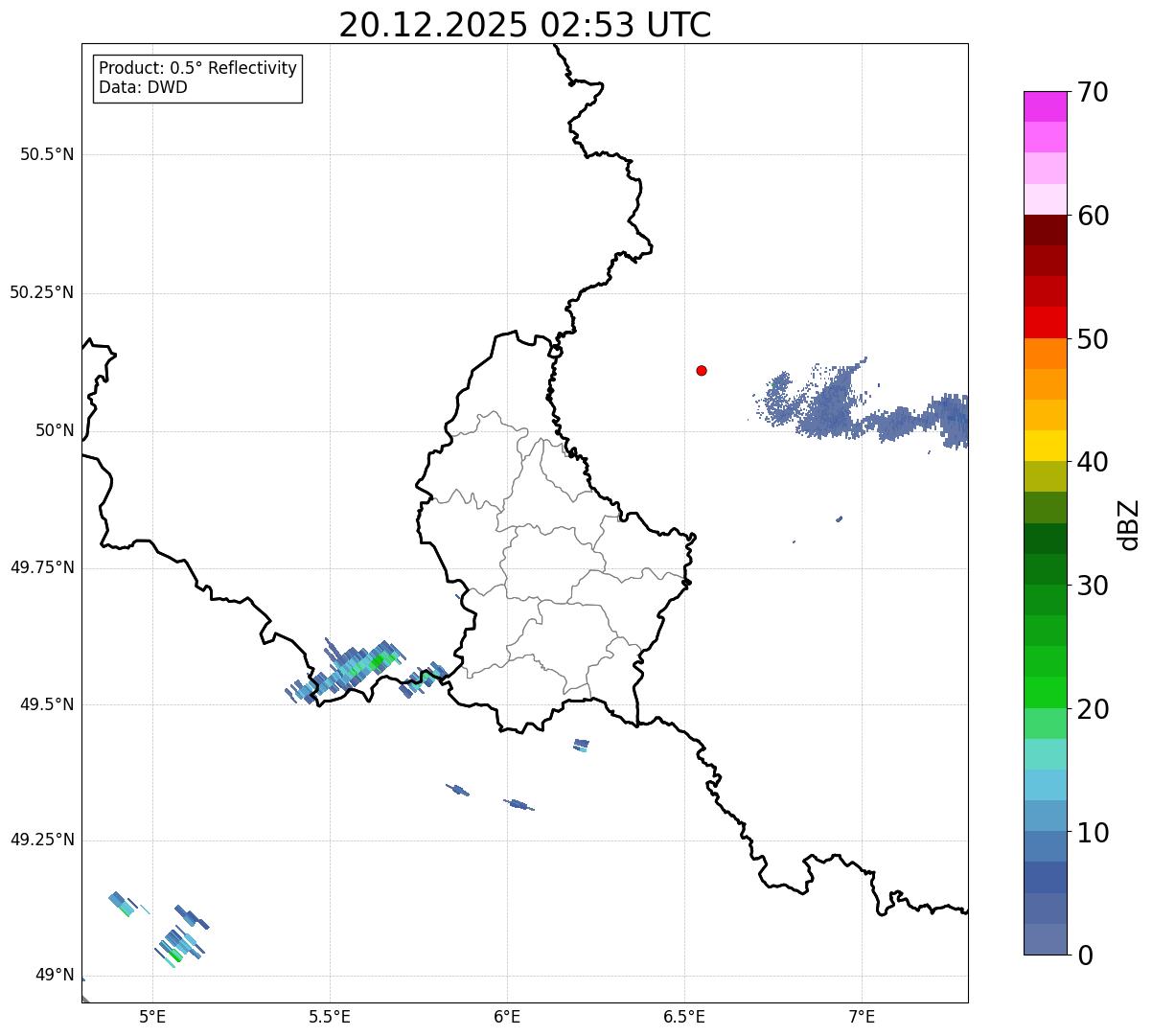Click the 5.5°E longitude label

tap(330, 1017)
